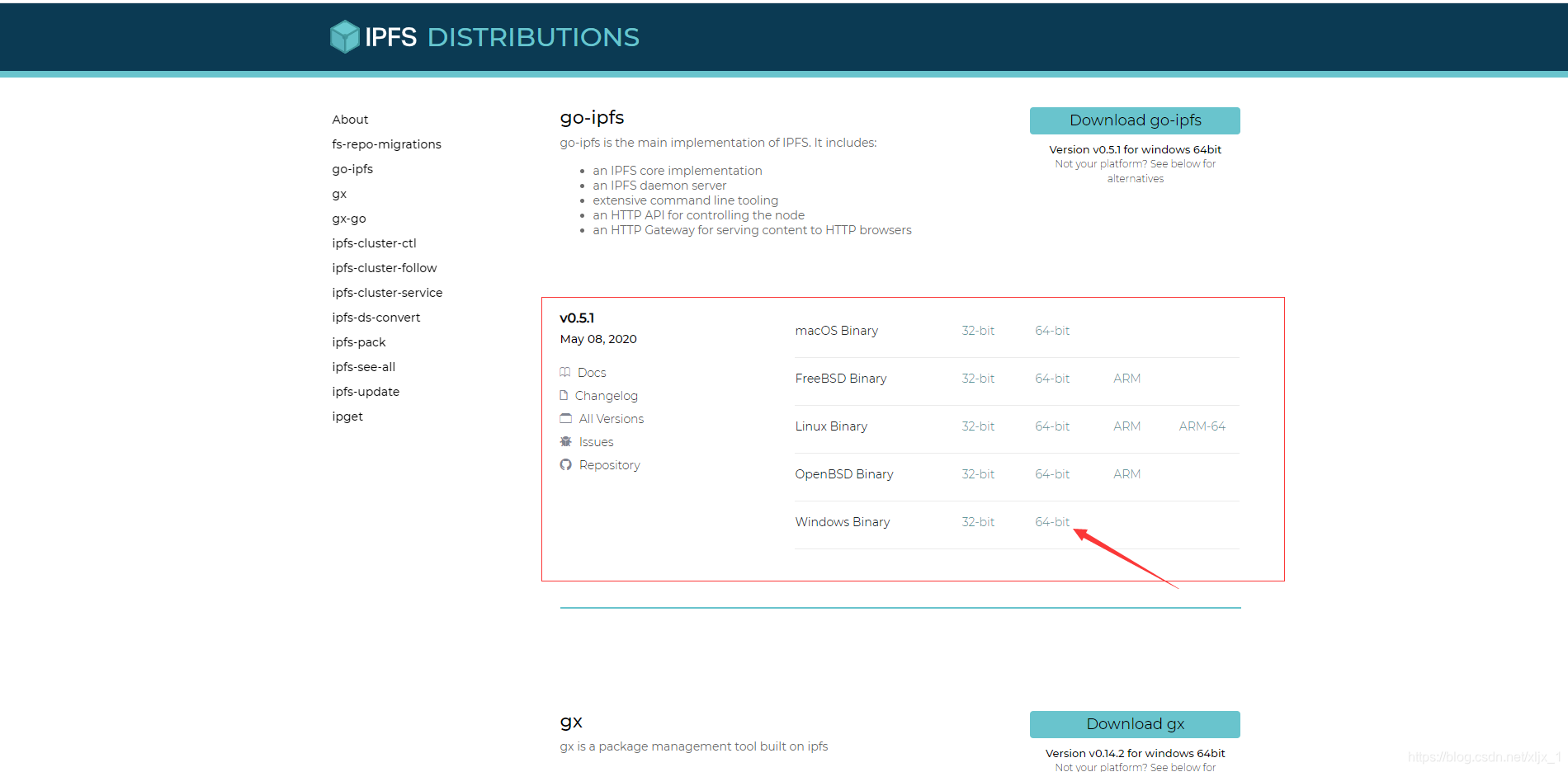
Task: Click 'an IPFS daemon server' list item
Action: tap(659, 186)
